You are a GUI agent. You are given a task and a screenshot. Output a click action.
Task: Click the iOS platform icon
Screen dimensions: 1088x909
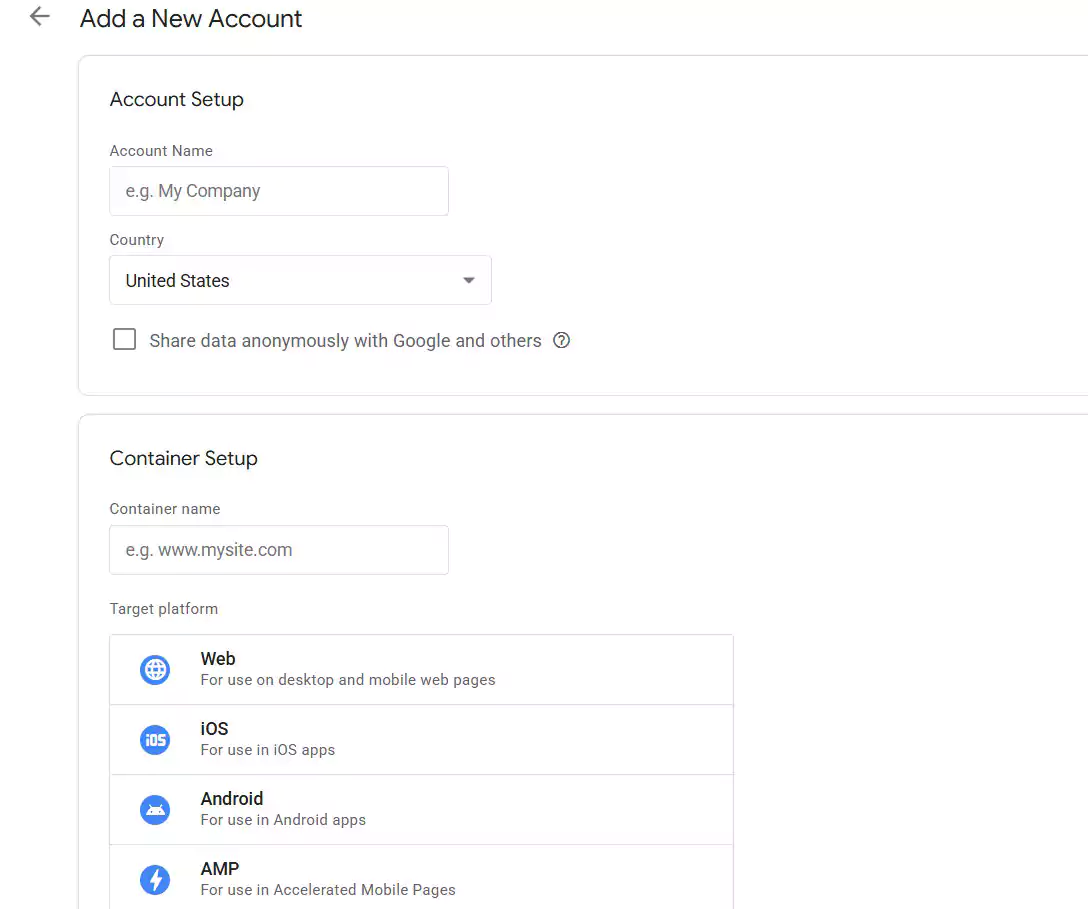pos(155,740)
